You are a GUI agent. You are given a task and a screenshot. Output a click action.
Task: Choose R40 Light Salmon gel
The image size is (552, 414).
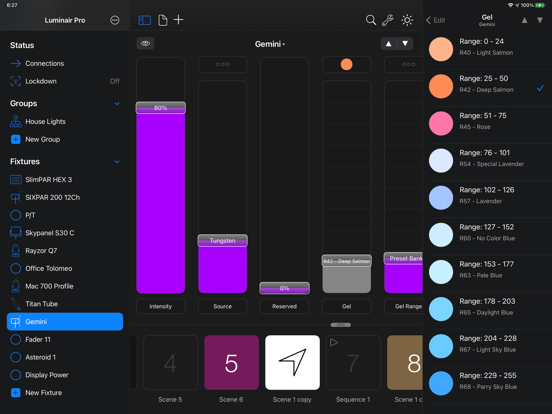point(488,49)
